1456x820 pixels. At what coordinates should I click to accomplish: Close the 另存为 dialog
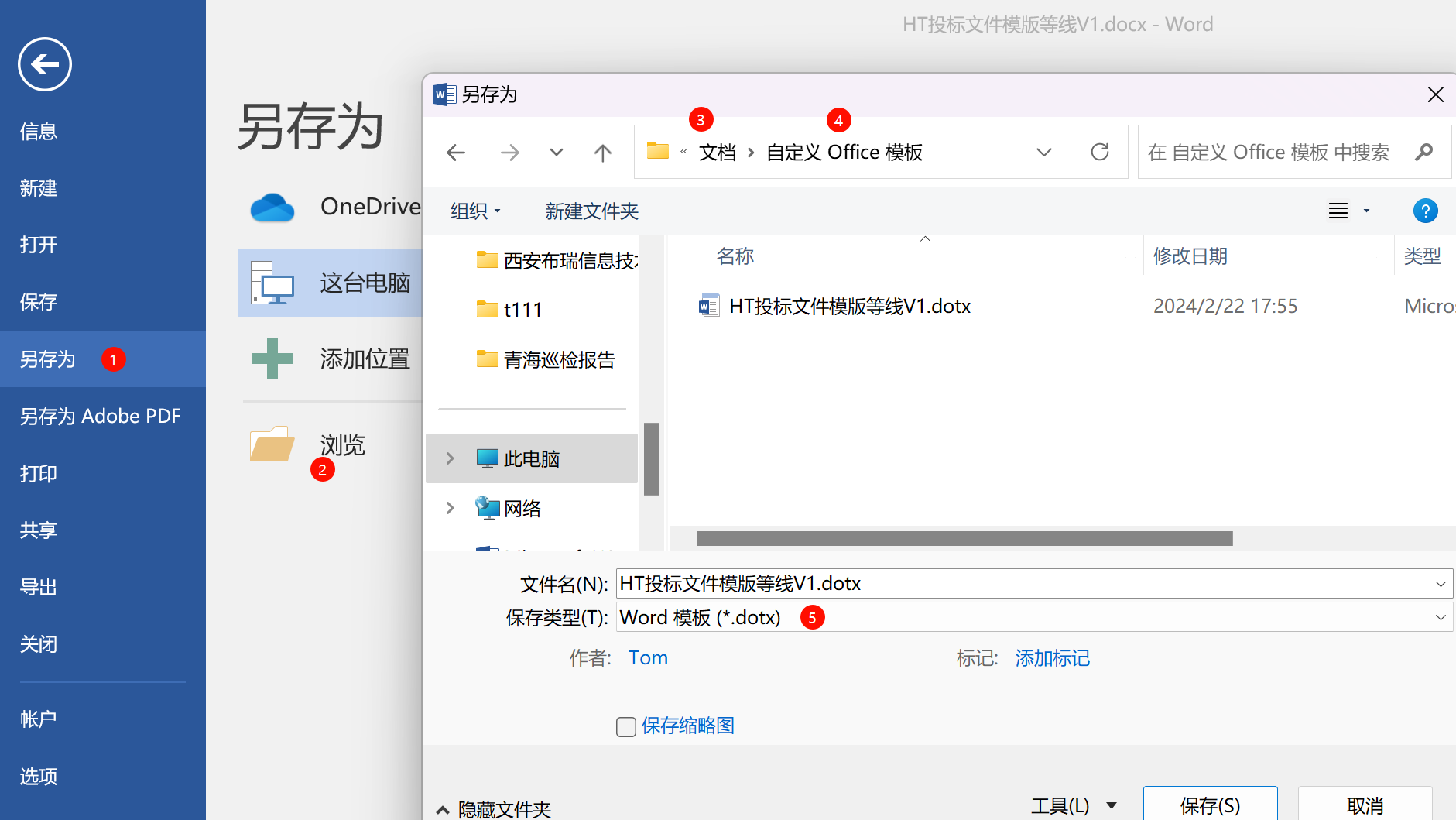(1436, 94)
